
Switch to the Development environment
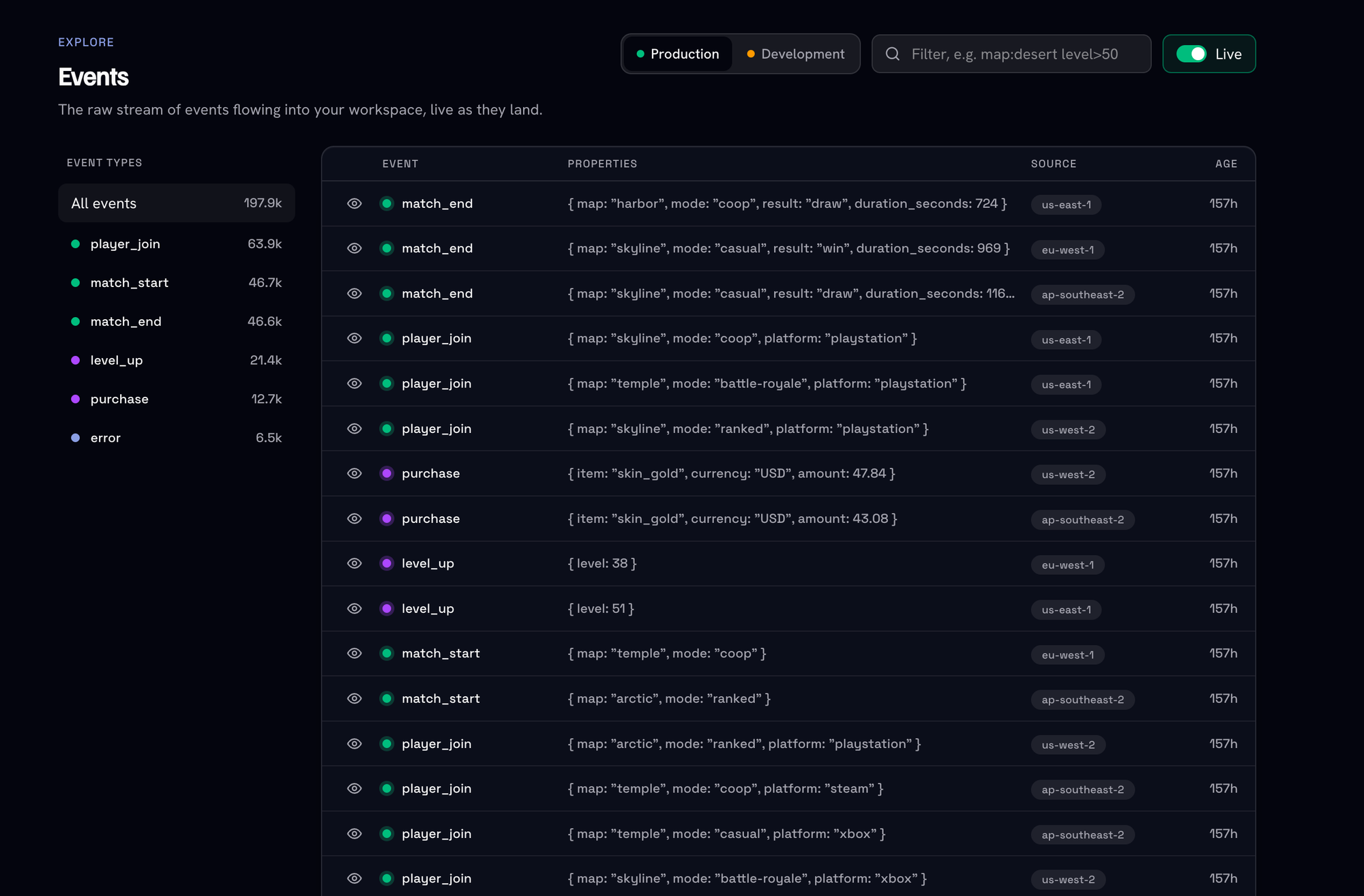coord(796,54)
